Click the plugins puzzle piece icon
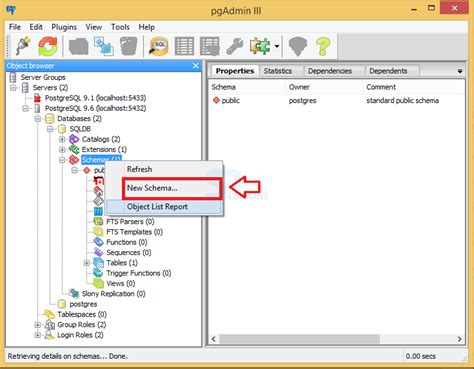 pyautogui.click(x=260, y=46)
